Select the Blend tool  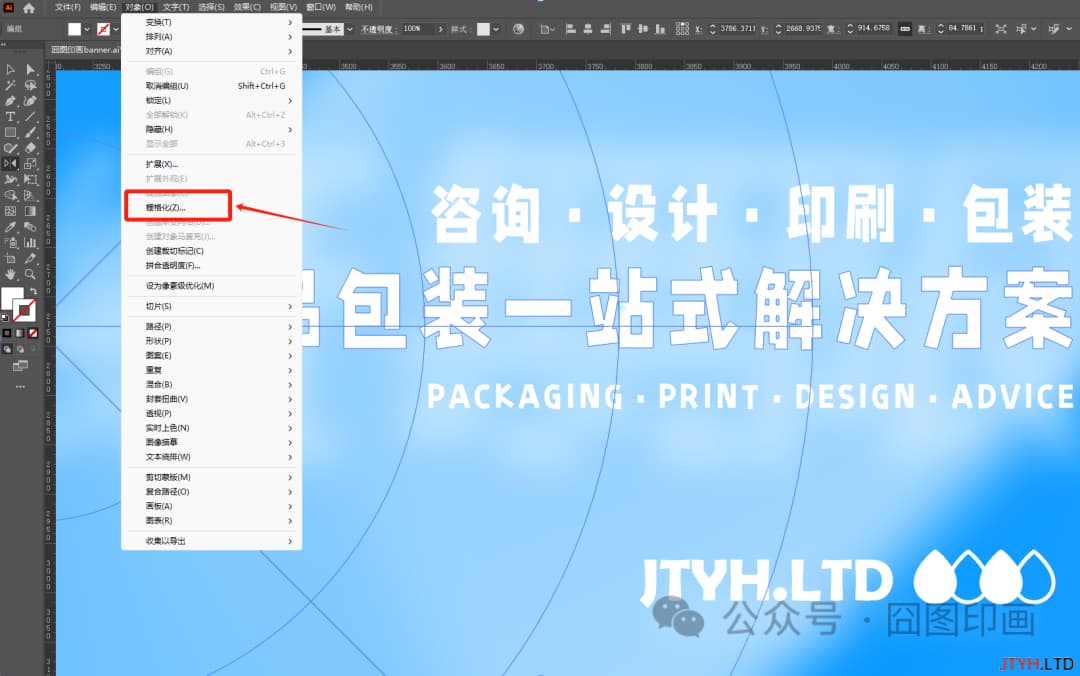point(30,227)
